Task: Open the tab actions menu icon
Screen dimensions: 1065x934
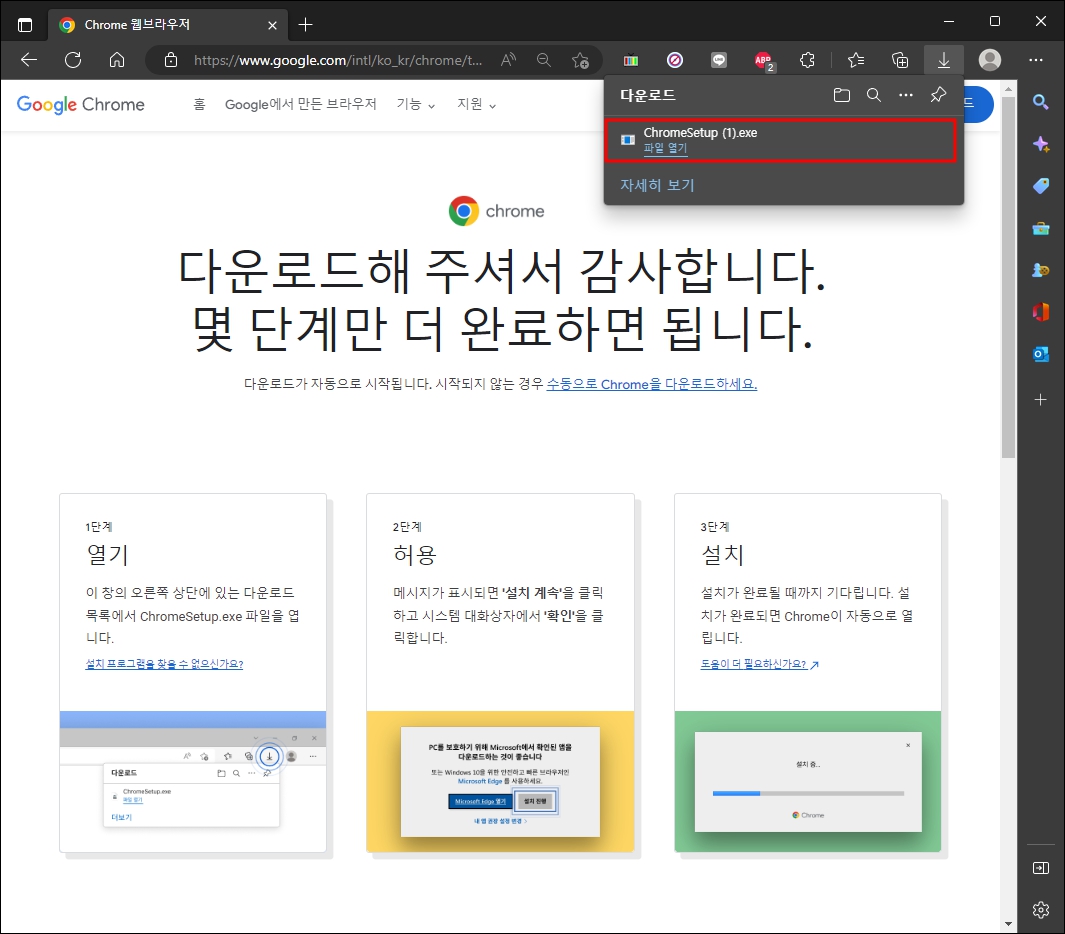Action: [24, 25]
